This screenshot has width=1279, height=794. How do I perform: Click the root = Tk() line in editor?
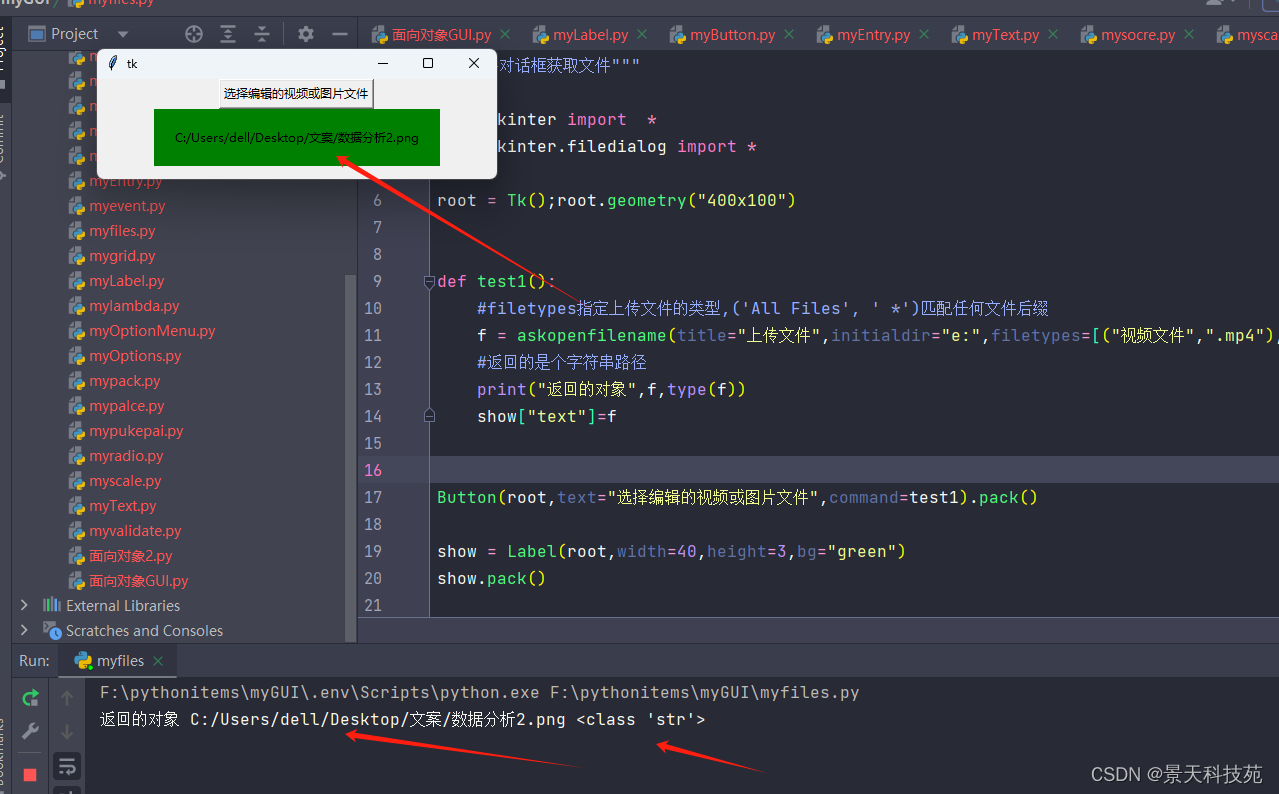(x=616, y=200)
